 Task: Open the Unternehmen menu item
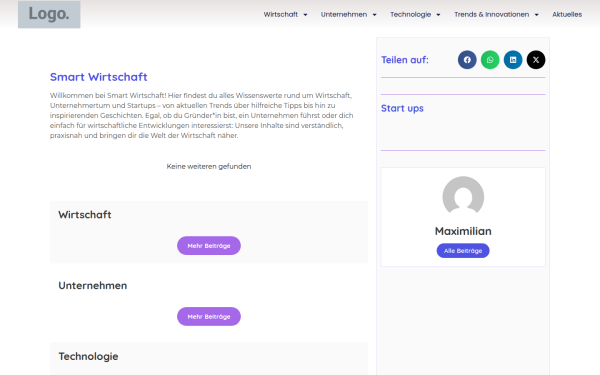coord(344,15)
